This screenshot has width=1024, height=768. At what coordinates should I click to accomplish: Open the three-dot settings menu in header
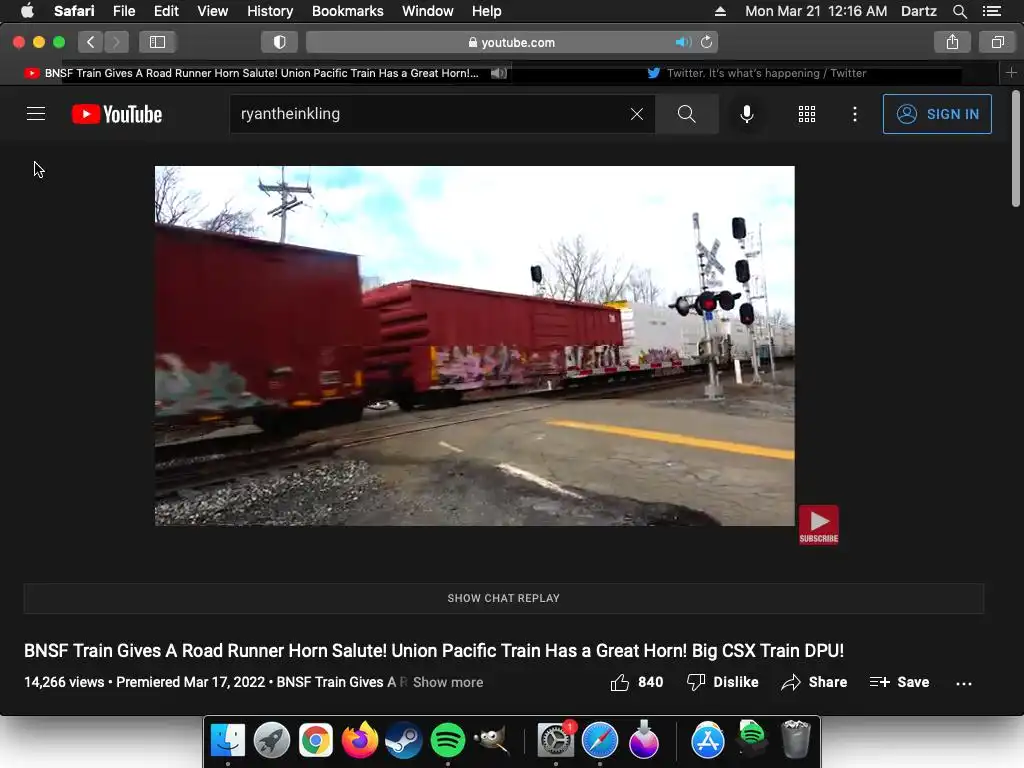(x=854, y=114)
